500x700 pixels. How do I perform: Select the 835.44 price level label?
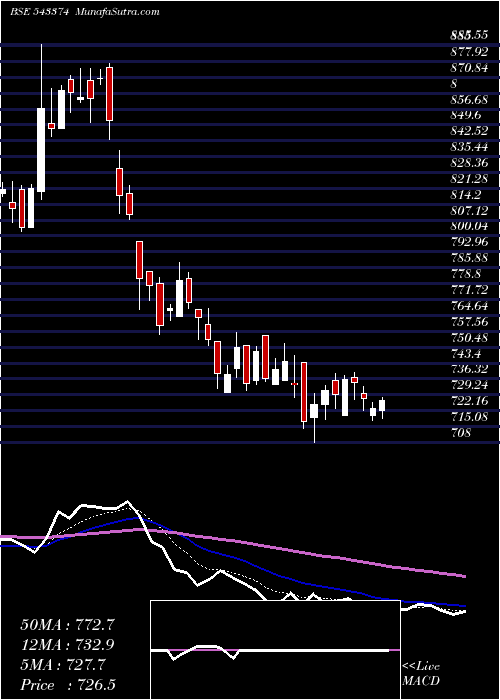[469, 147]
